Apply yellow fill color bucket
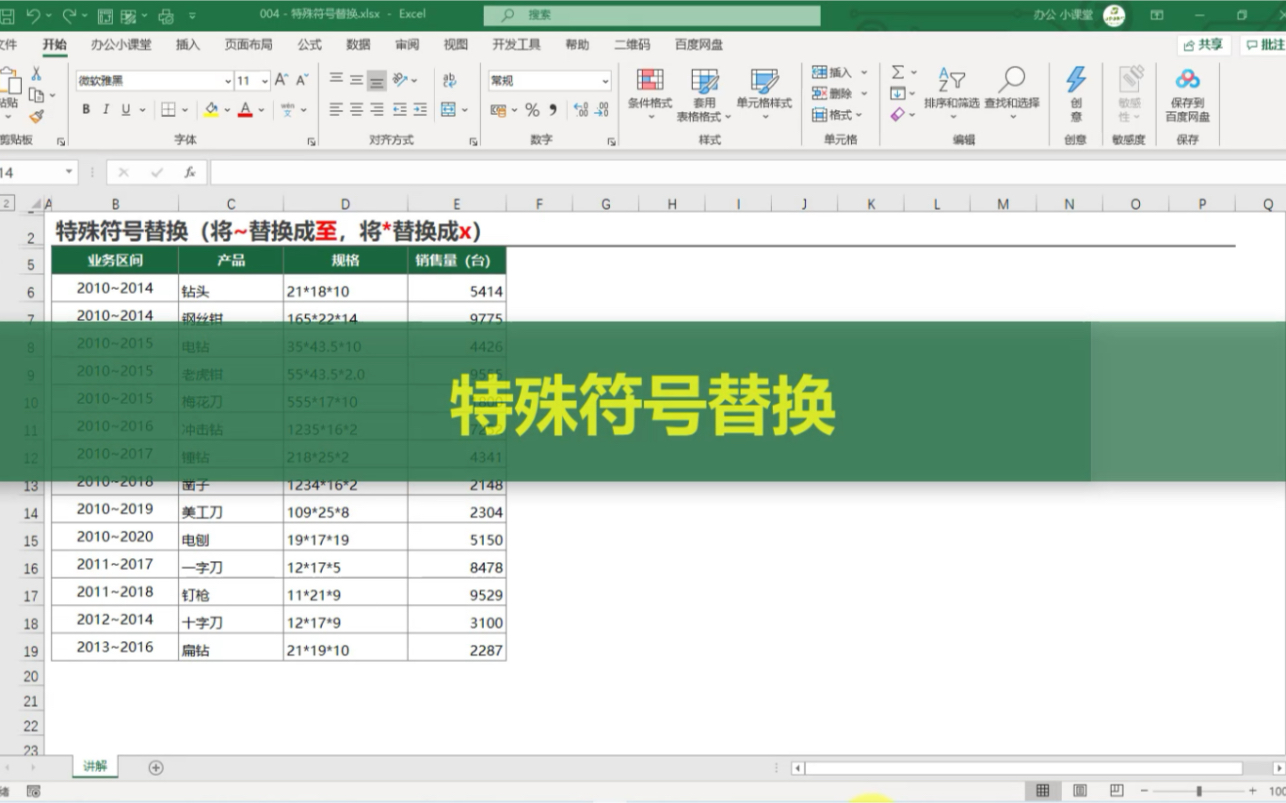Screen dimensions: 1286x803 [x=211, y=110]
